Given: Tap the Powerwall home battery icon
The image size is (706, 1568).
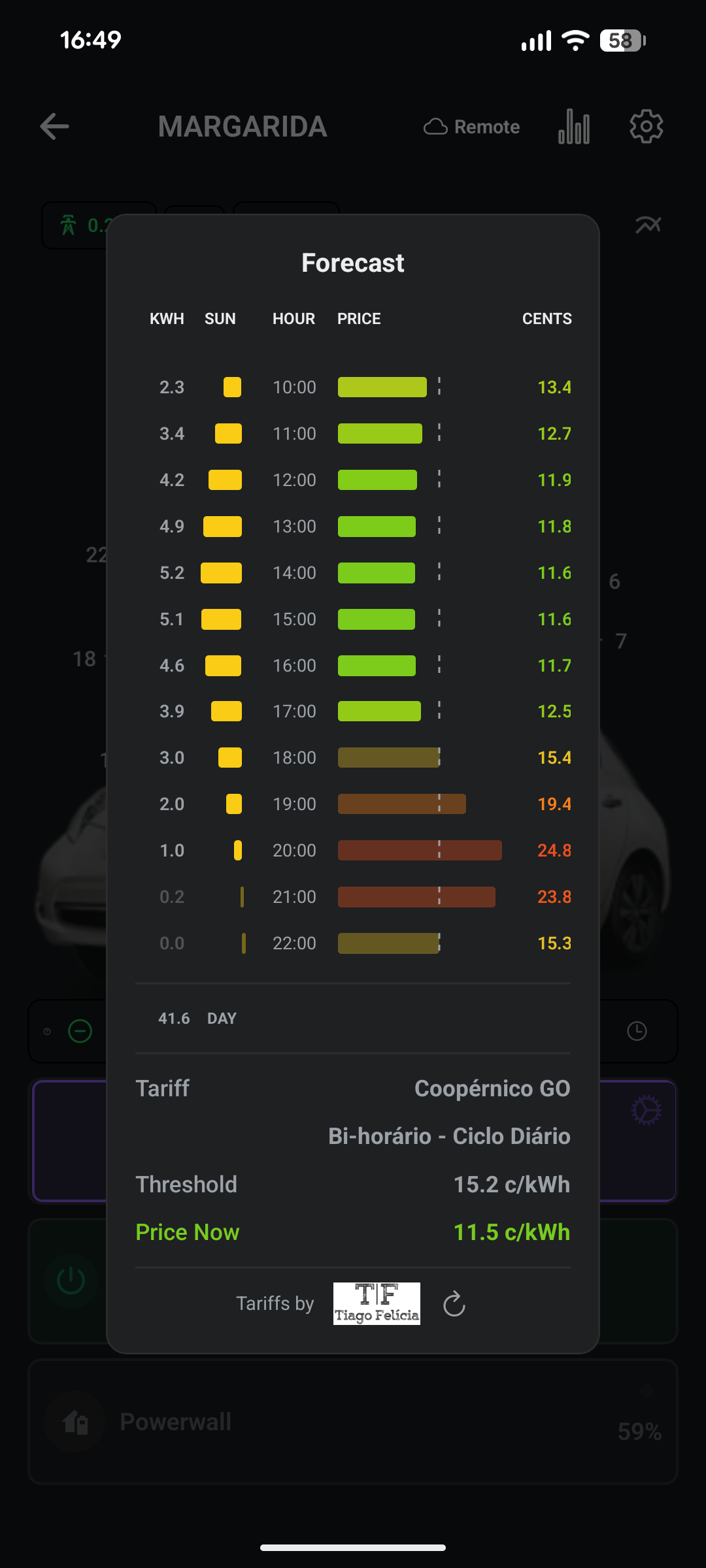Looking at the screenshot, I should (75, 1422).
